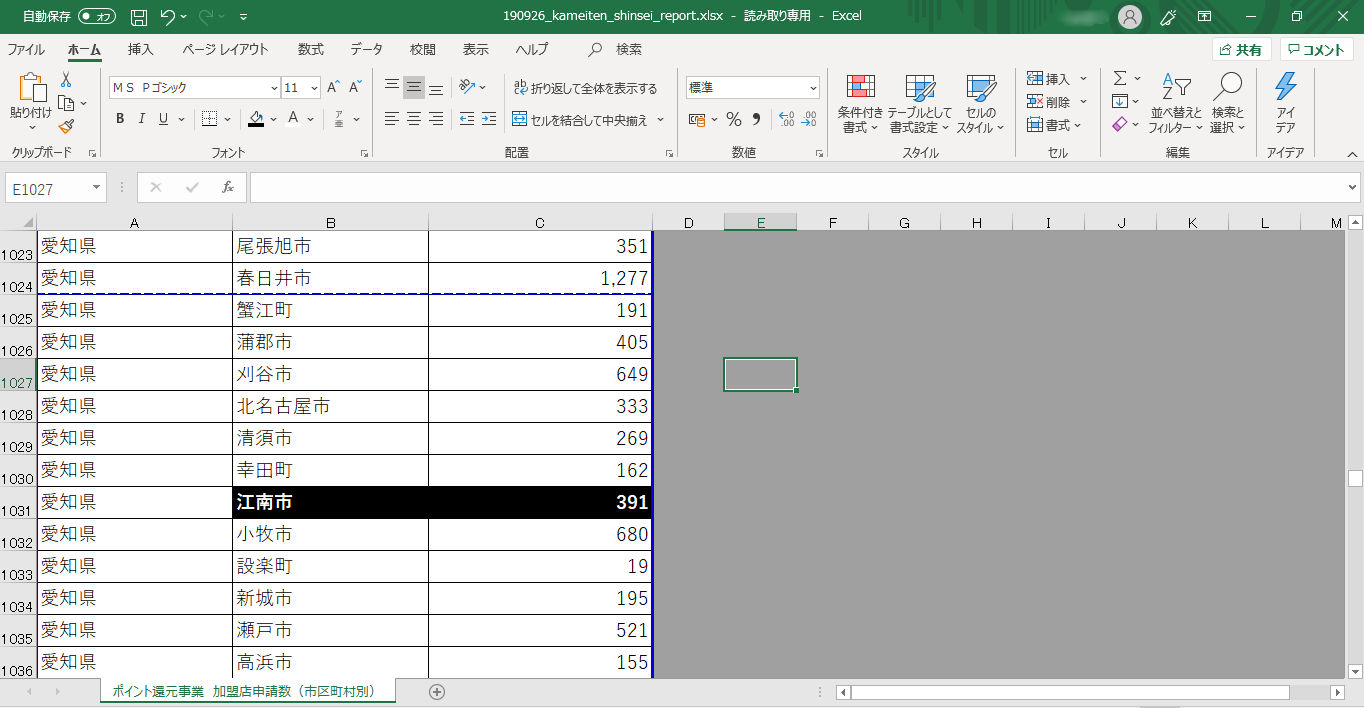The image size is (1364, 708).
Task: Switch to the 表示 ribbon tab
Action: 476,49
